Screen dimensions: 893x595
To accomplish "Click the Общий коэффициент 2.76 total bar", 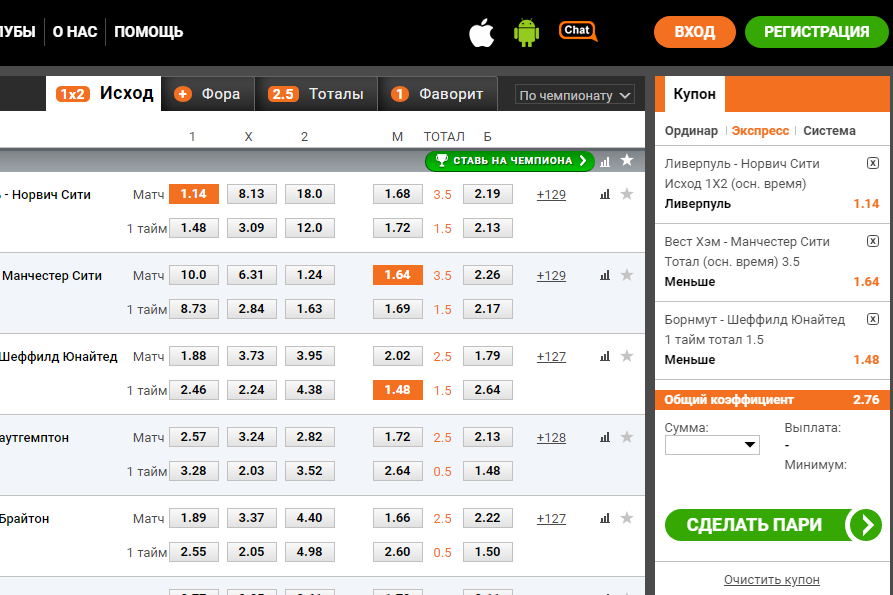I will (772, 400).
